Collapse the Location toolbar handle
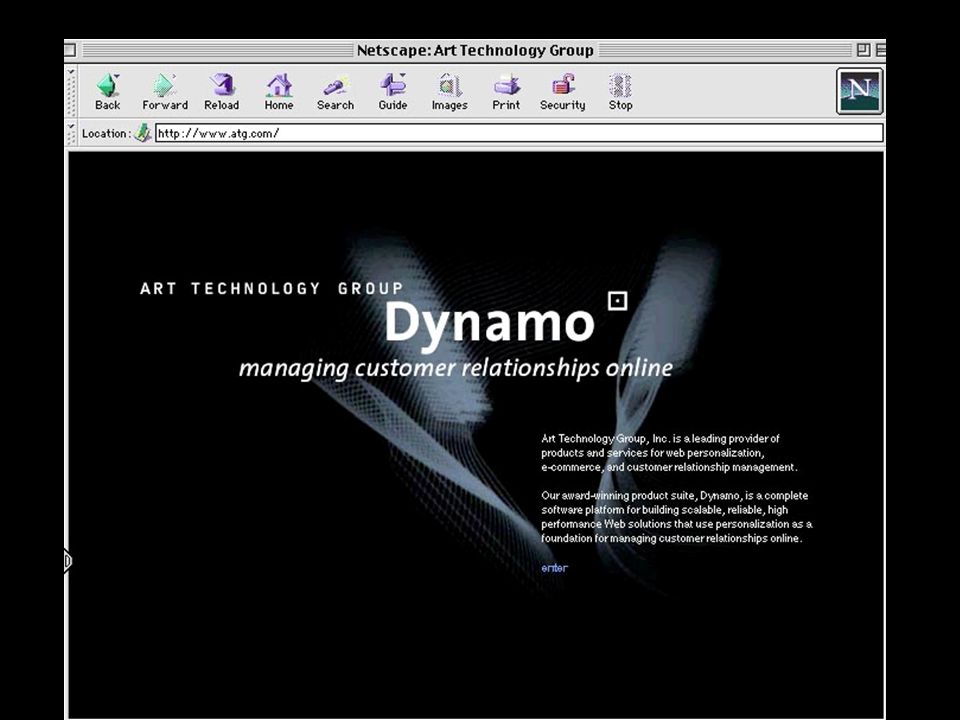This screenshot has width=960, height=720. (x=72, y=133)
